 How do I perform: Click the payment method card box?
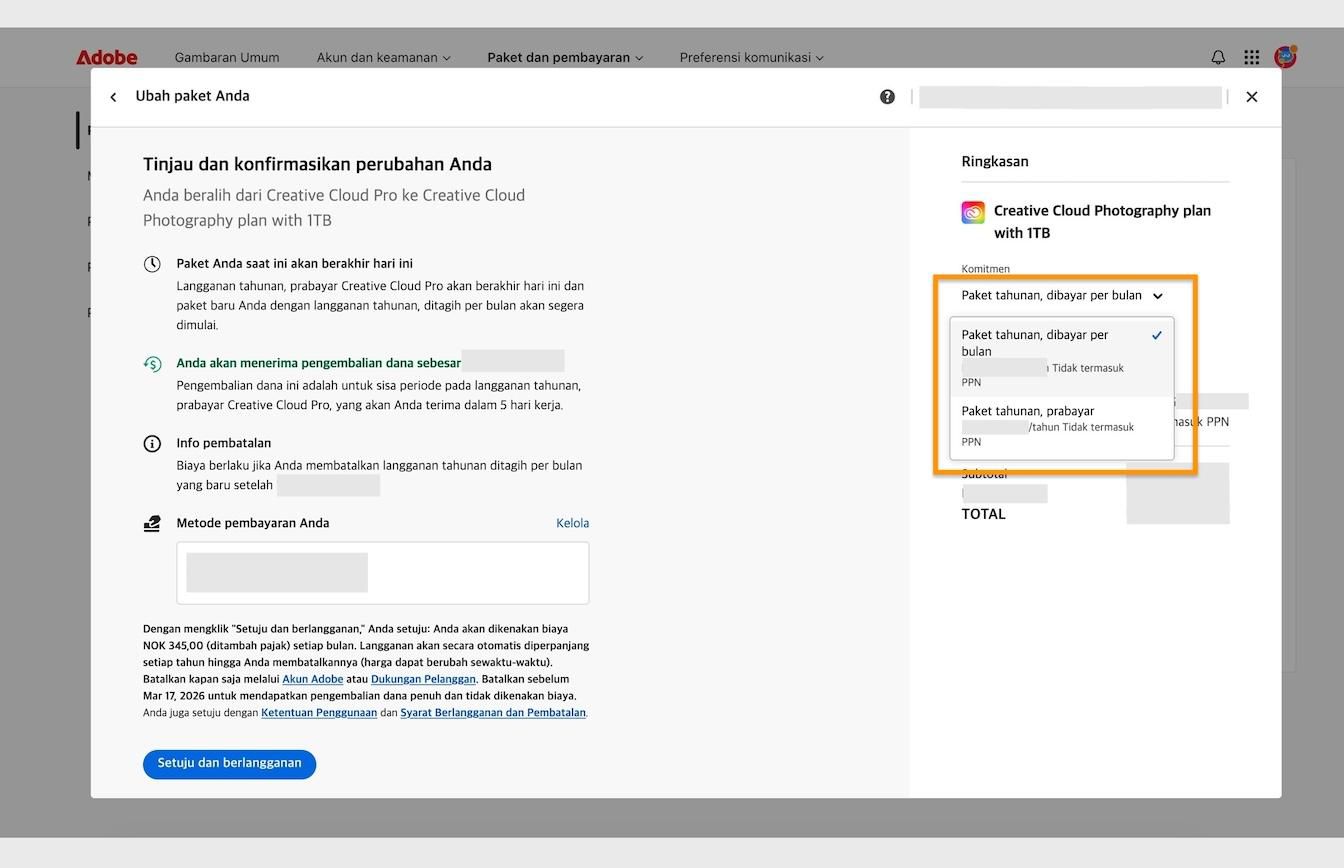click(x=383, y=573)
